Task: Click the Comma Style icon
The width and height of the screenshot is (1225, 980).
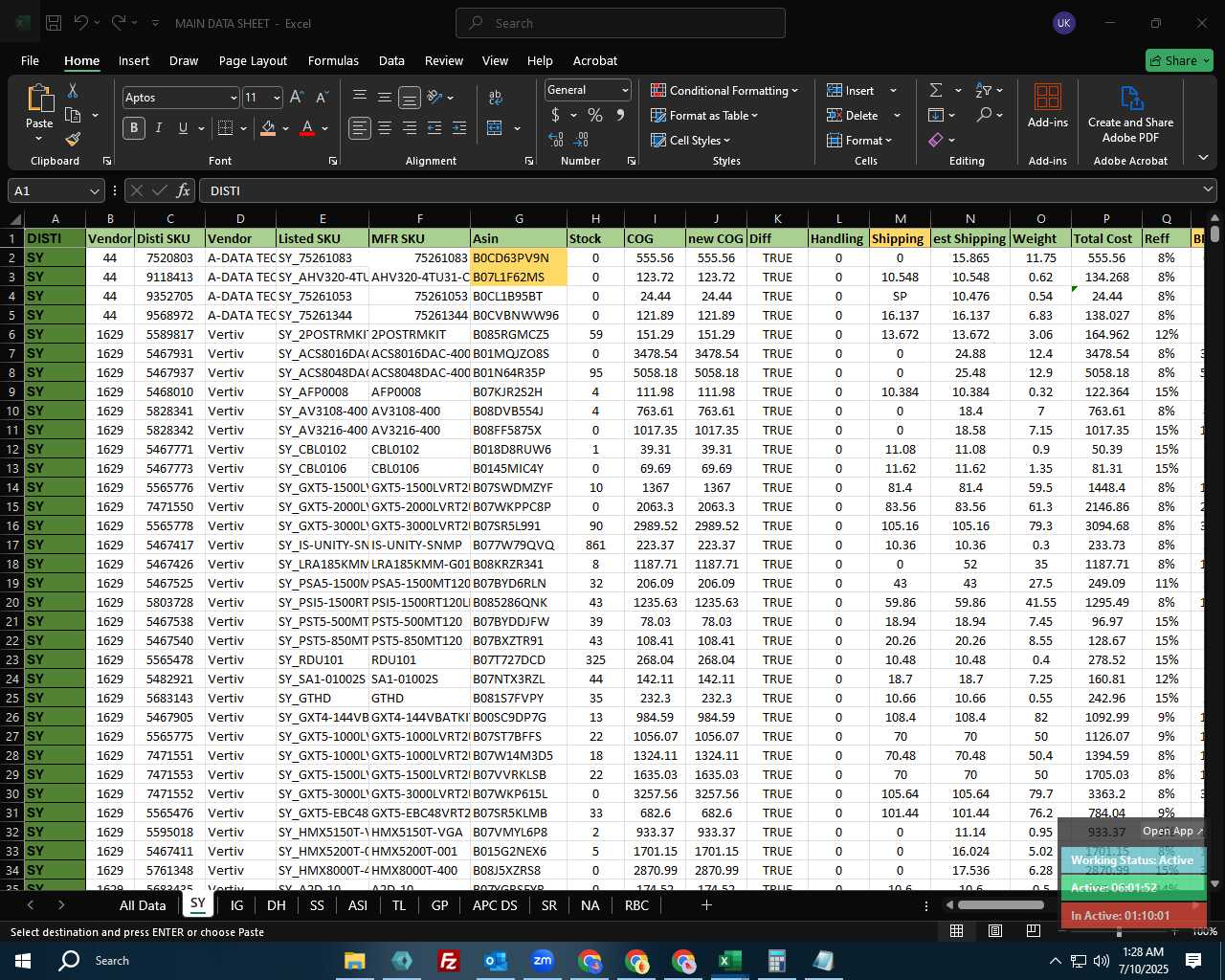Action: pyautogui.click(x=620, y=116)
